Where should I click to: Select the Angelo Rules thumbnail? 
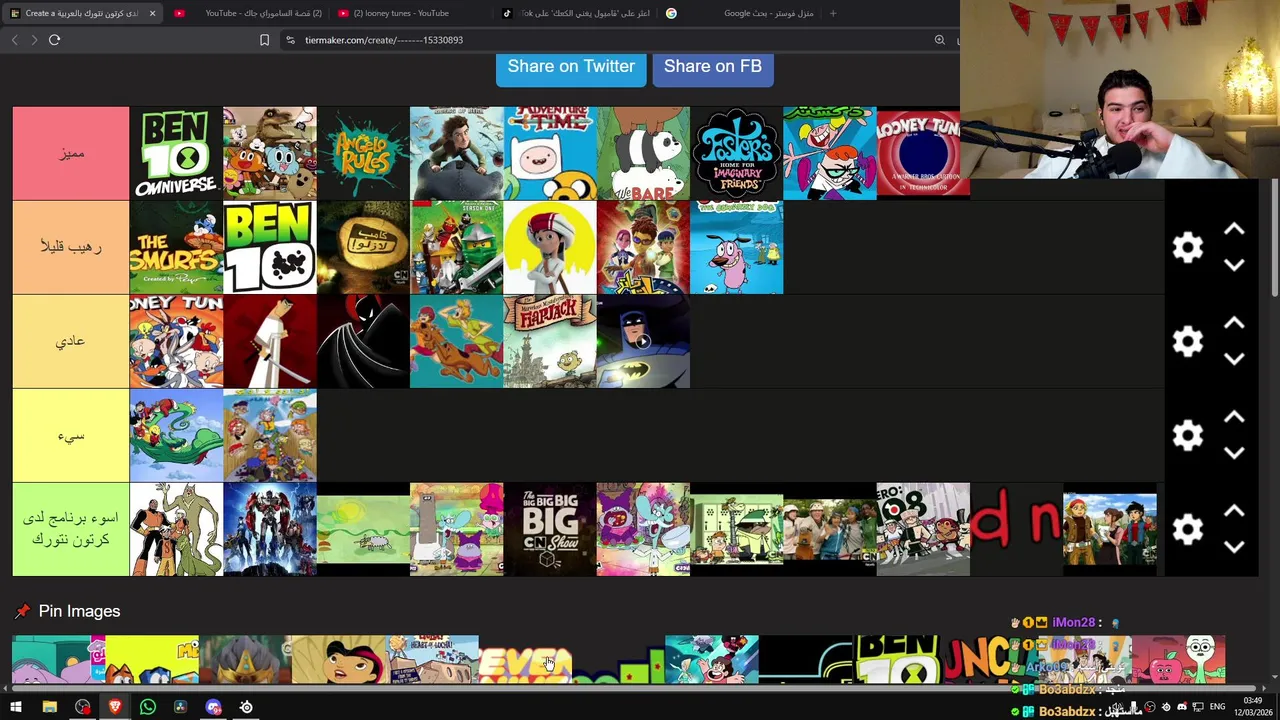click(363, 153)
